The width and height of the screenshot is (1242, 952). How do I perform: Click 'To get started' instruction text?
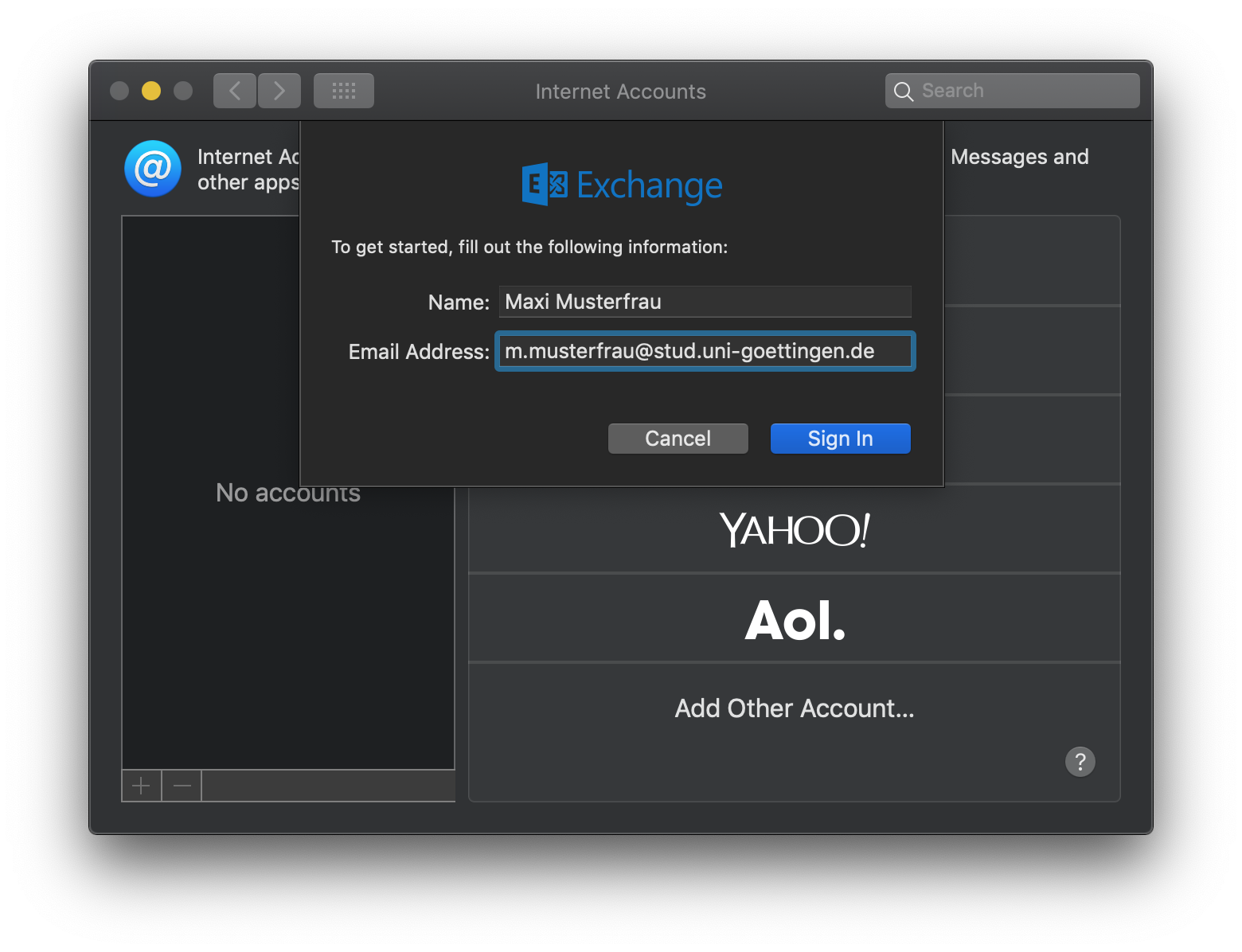coord(529,247)
